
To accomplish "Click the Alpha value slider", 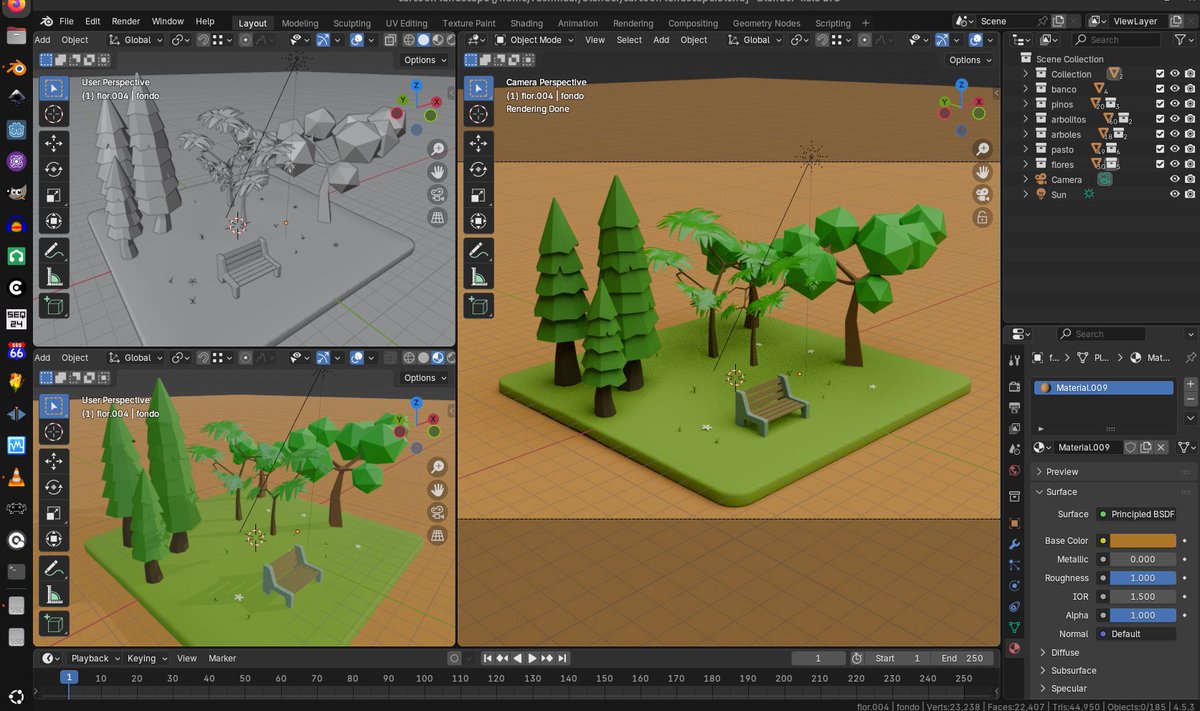I will pos(1143,615).
